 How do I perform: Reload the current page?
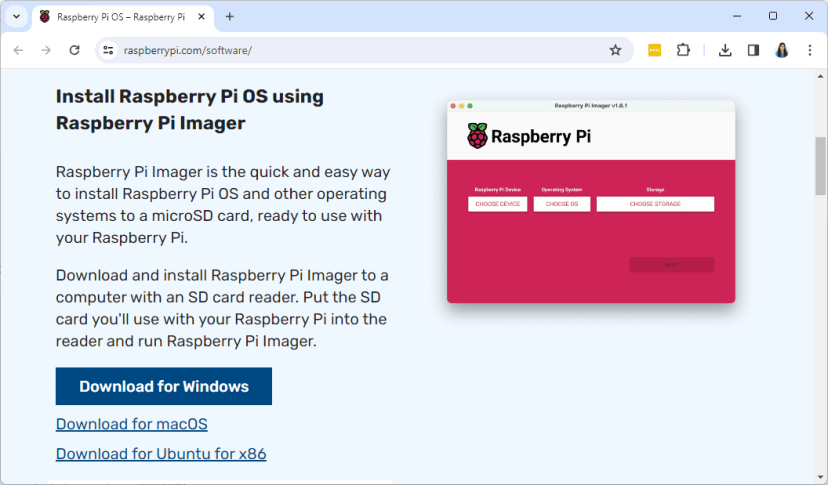pos(74,50)
